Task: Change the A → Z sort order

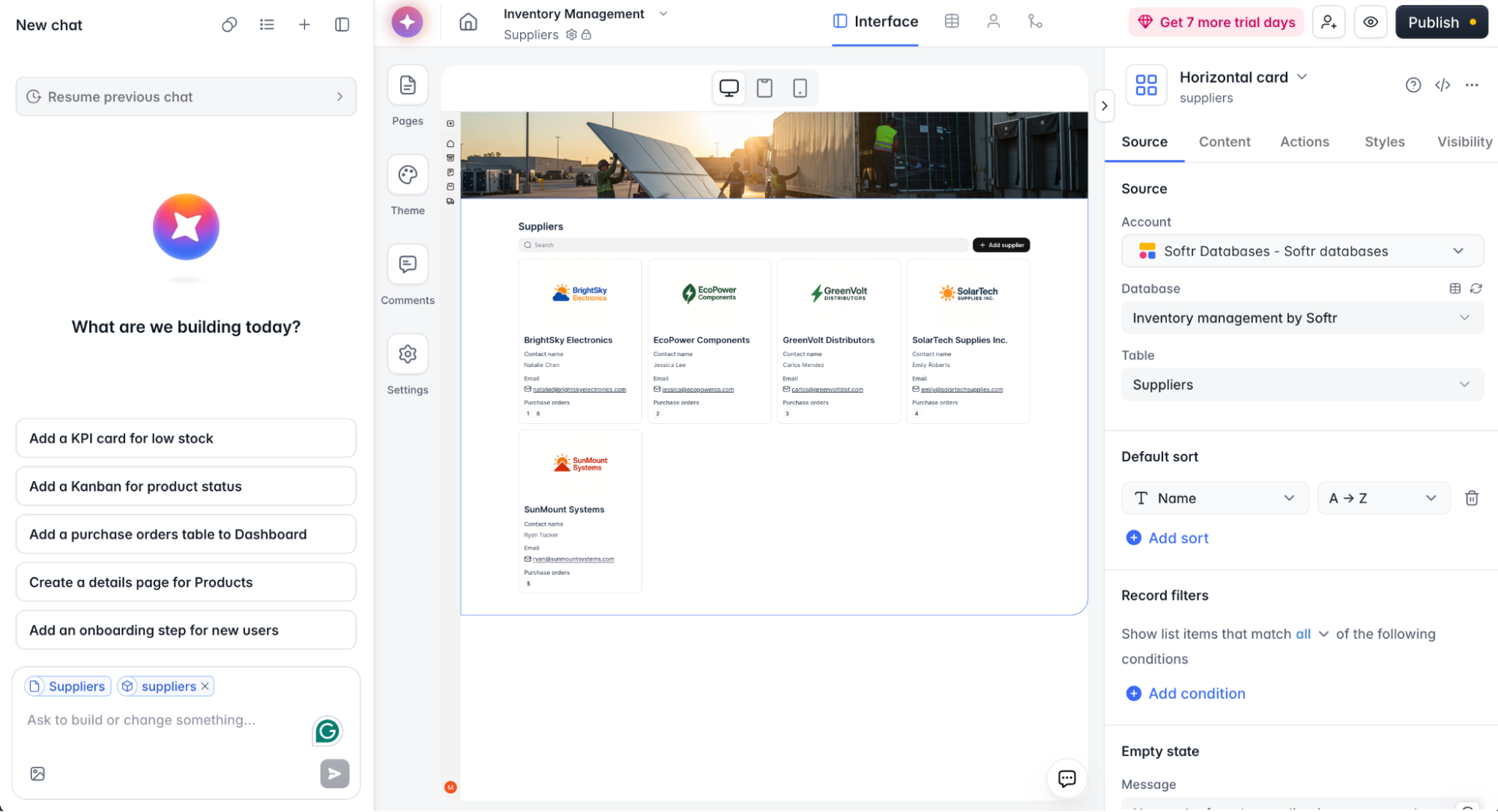Action: (1383, 498)
